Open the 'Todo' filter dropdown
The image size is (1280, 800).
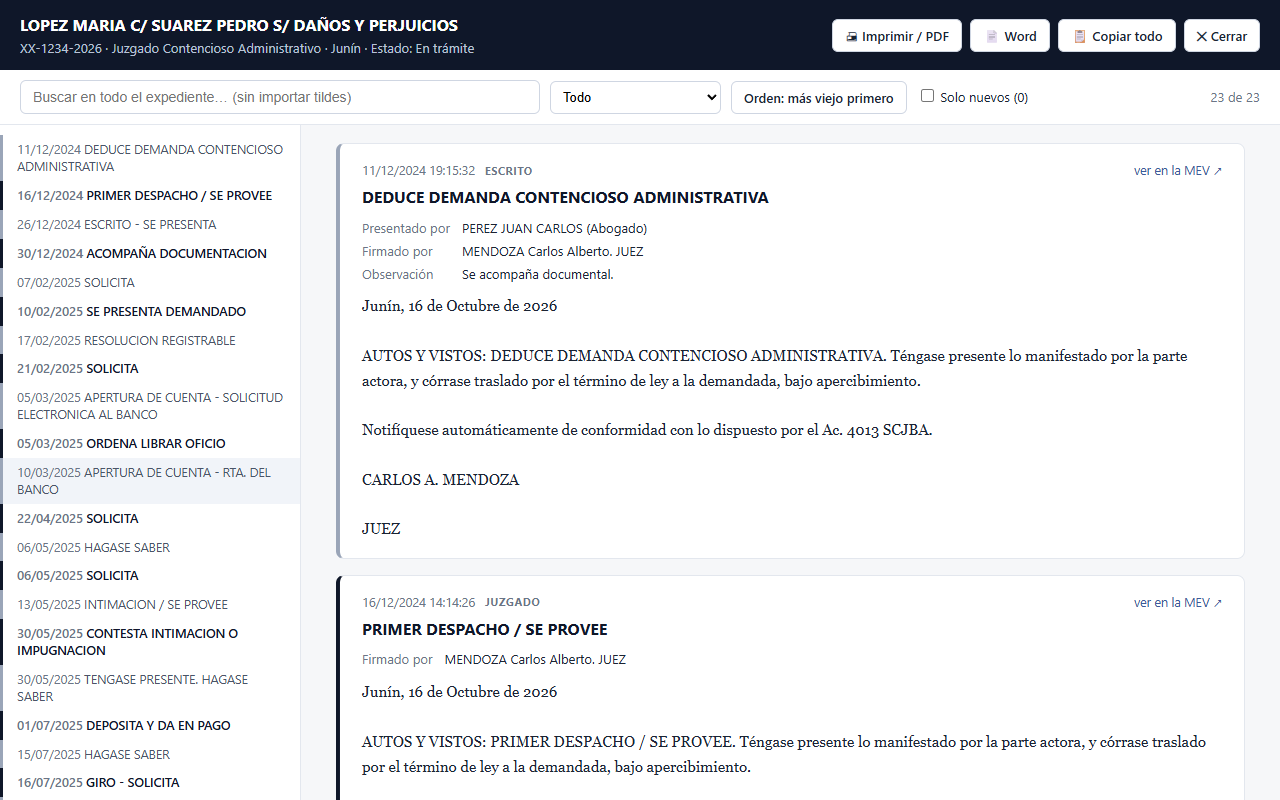point(636,97)
